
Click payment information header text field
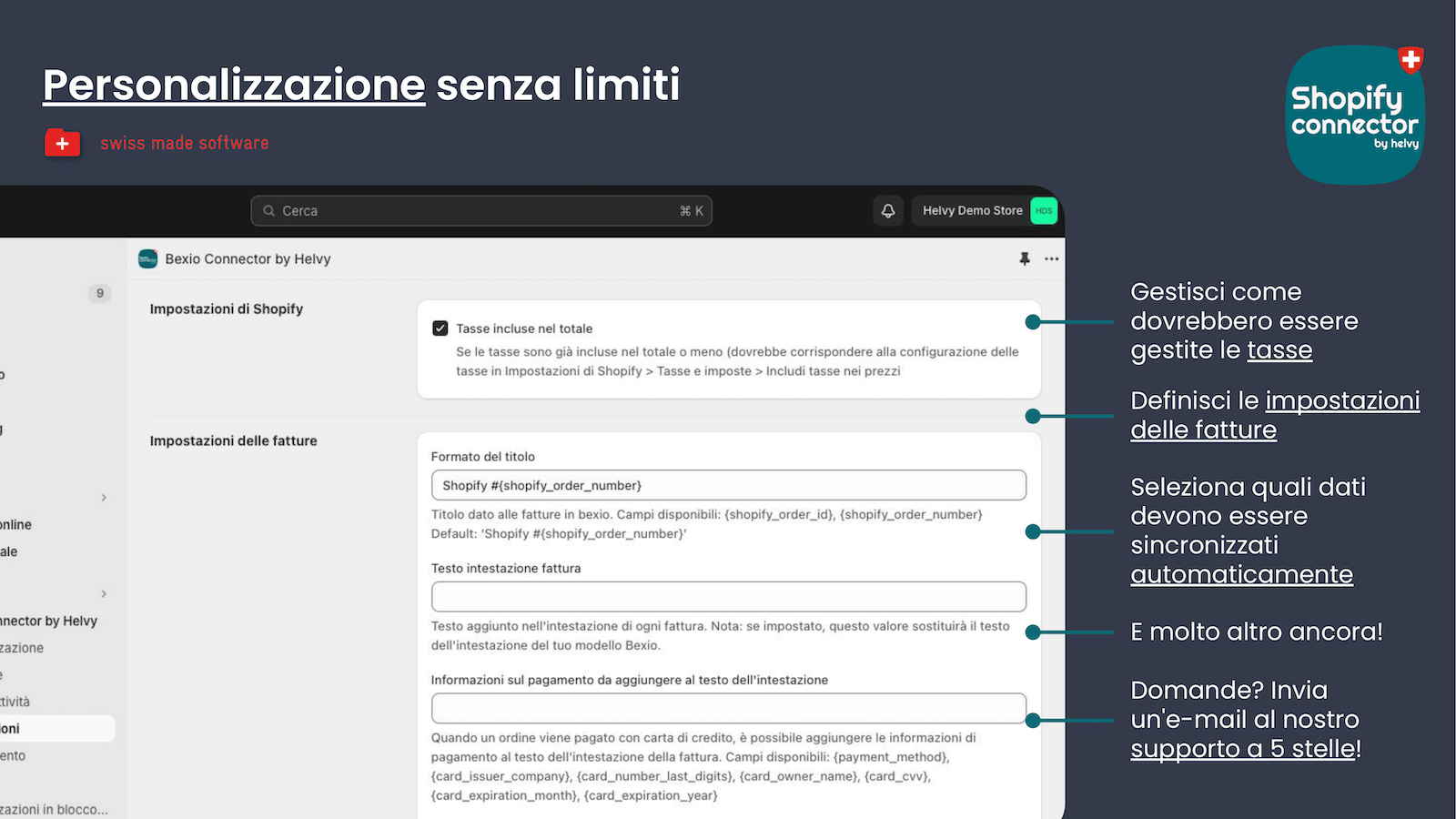729,709
